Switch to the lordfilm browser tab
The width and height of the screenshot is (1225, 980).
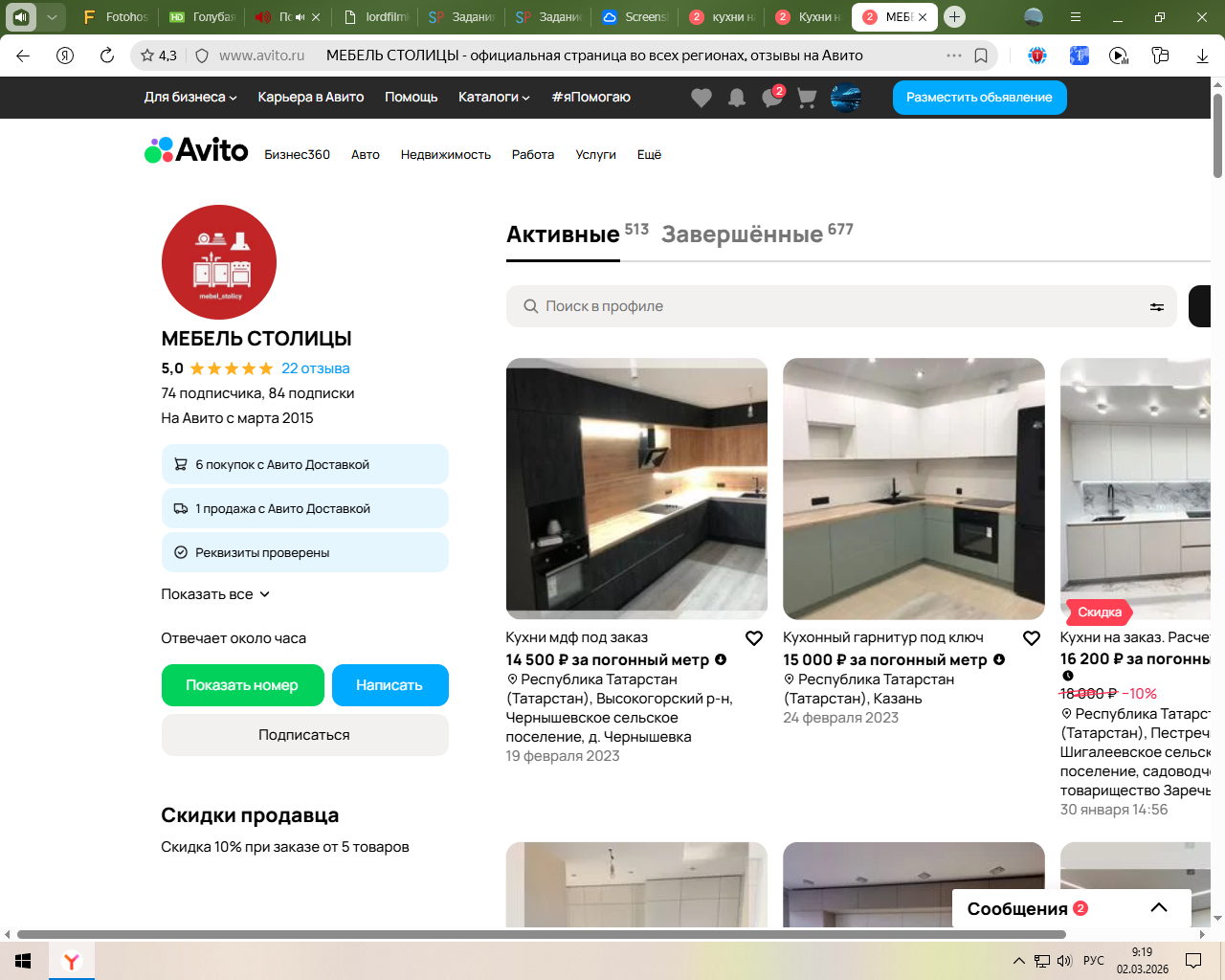376,17
